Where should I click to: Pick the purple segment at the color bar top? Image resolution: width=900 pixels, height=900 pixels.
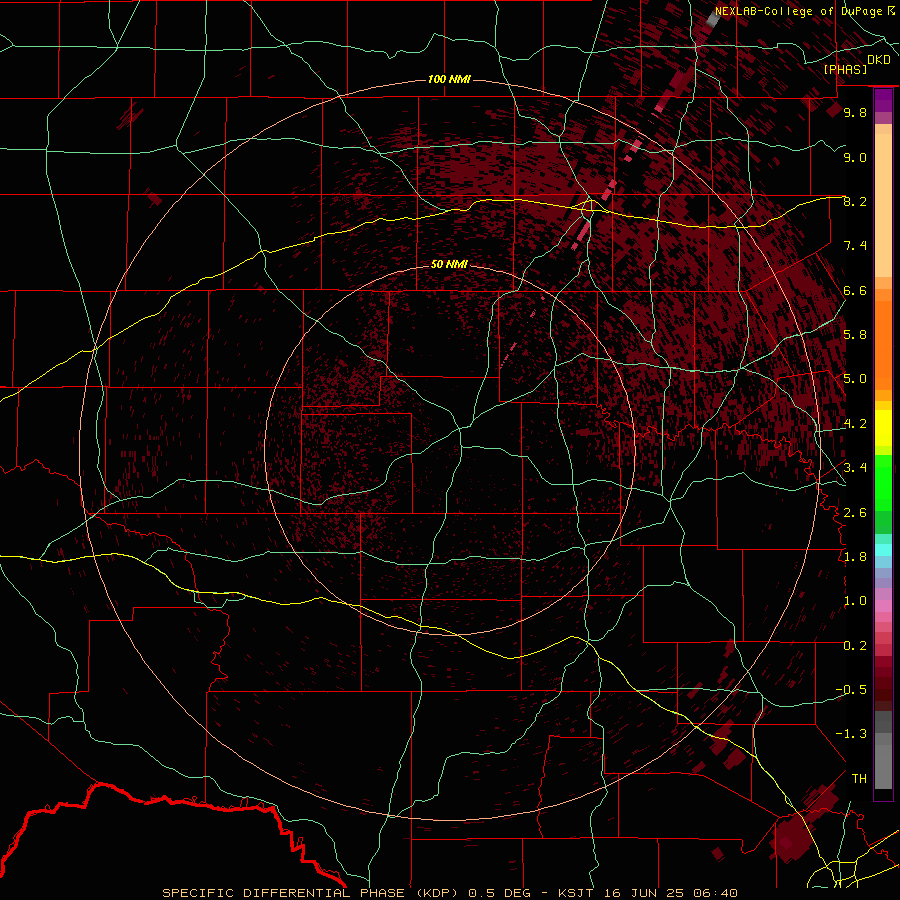pyautogui.click(x=883, y=101)
